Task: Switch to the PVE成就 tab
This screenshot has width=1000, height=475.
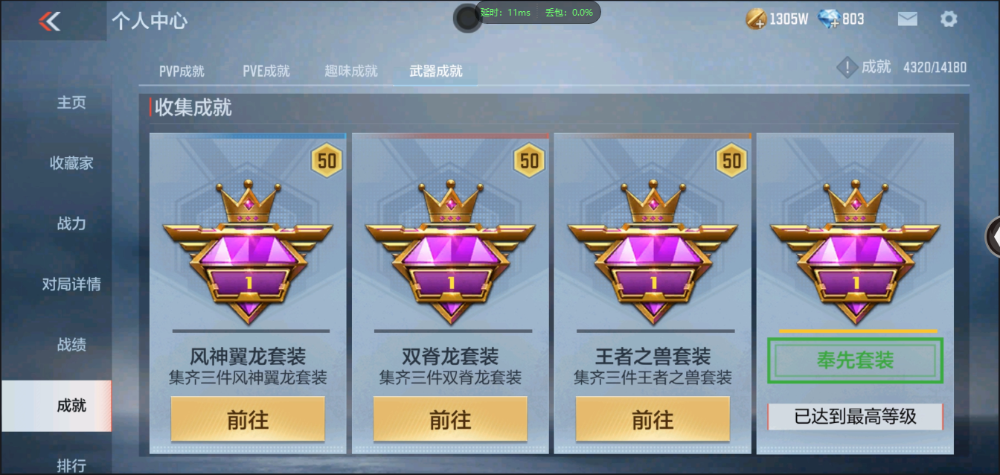Action: [x=266, y=71]
